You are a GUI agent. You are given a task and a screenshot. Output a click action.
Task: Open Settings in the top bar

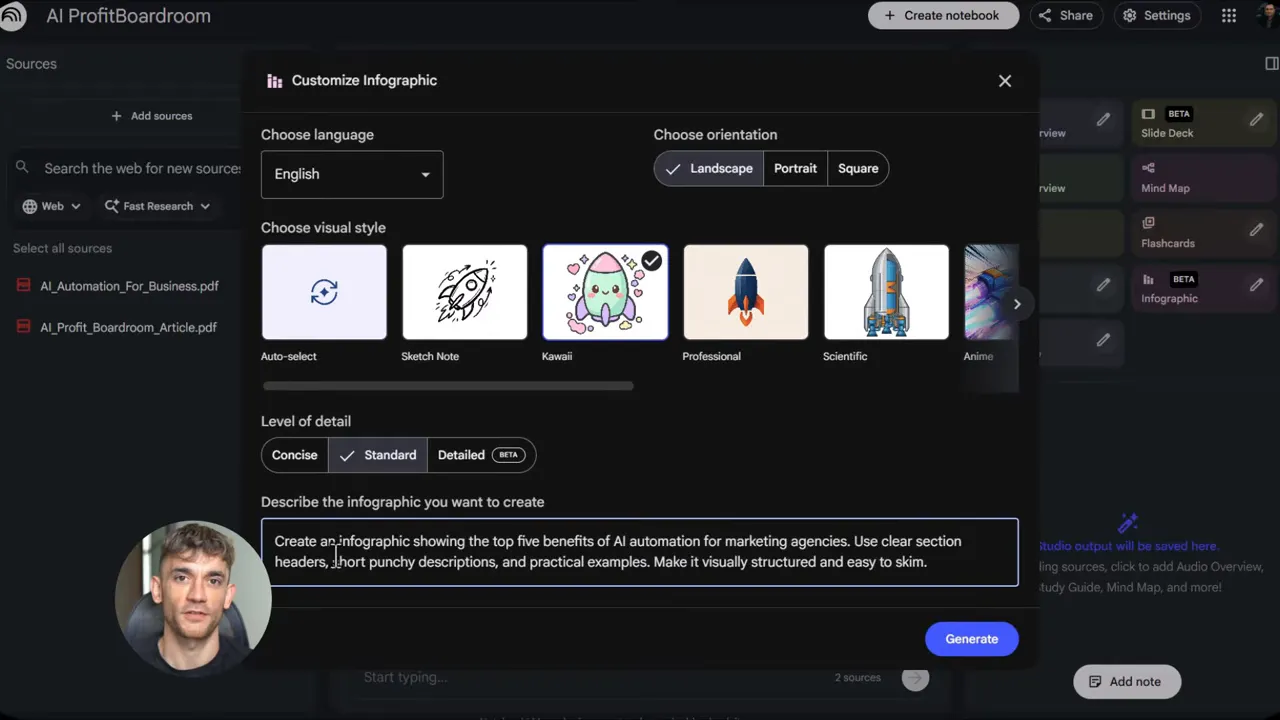click(x=1157, y=15)
